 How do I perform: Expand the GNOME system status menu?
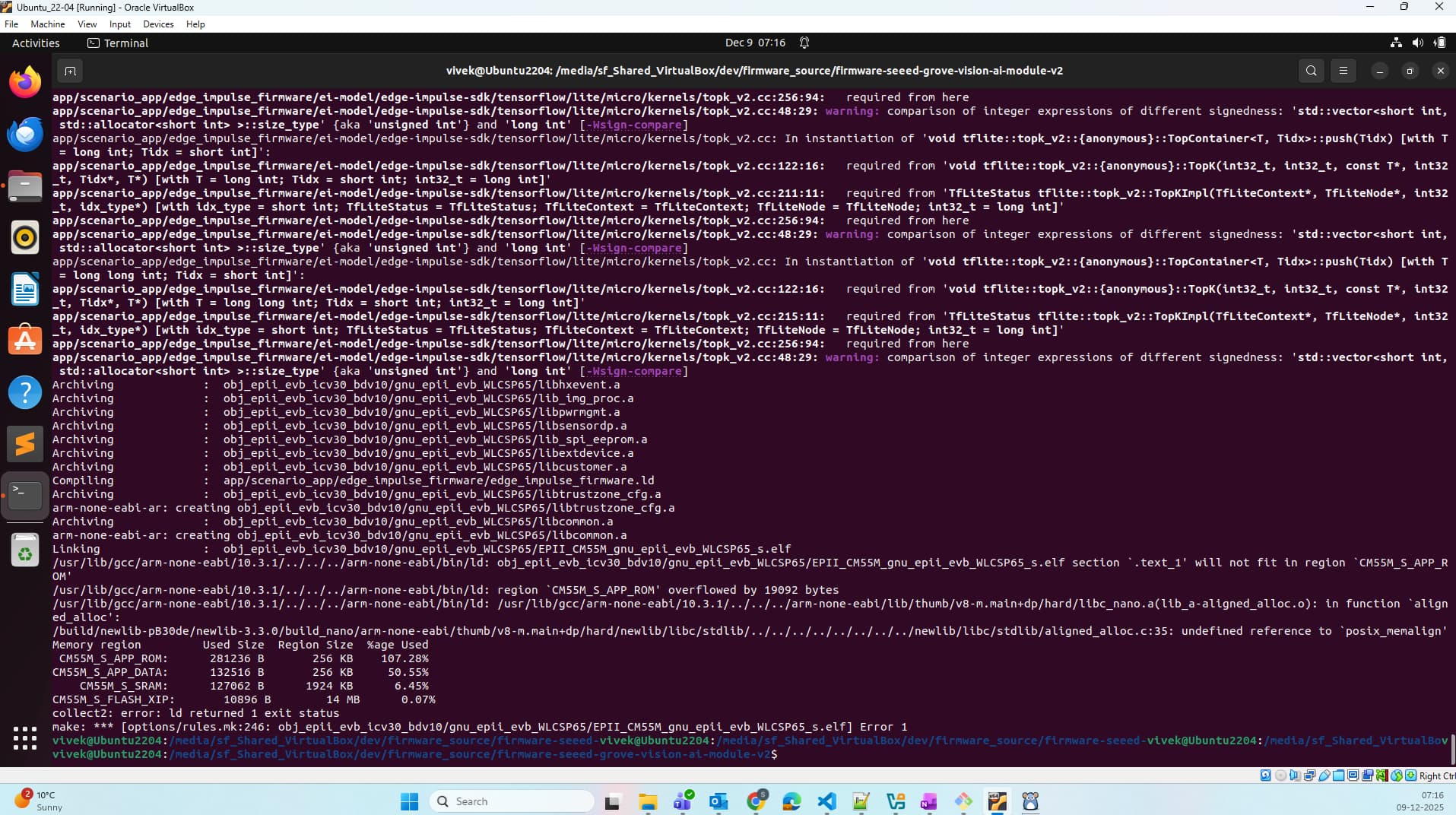point(1417,43)
